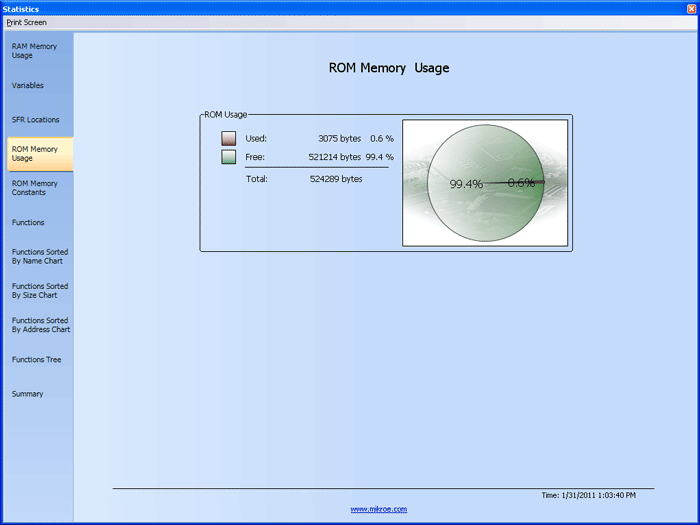This screenshot has width=700, height=525.
Task: Click the green Free color swatch
Action: [x=229, y=157]
